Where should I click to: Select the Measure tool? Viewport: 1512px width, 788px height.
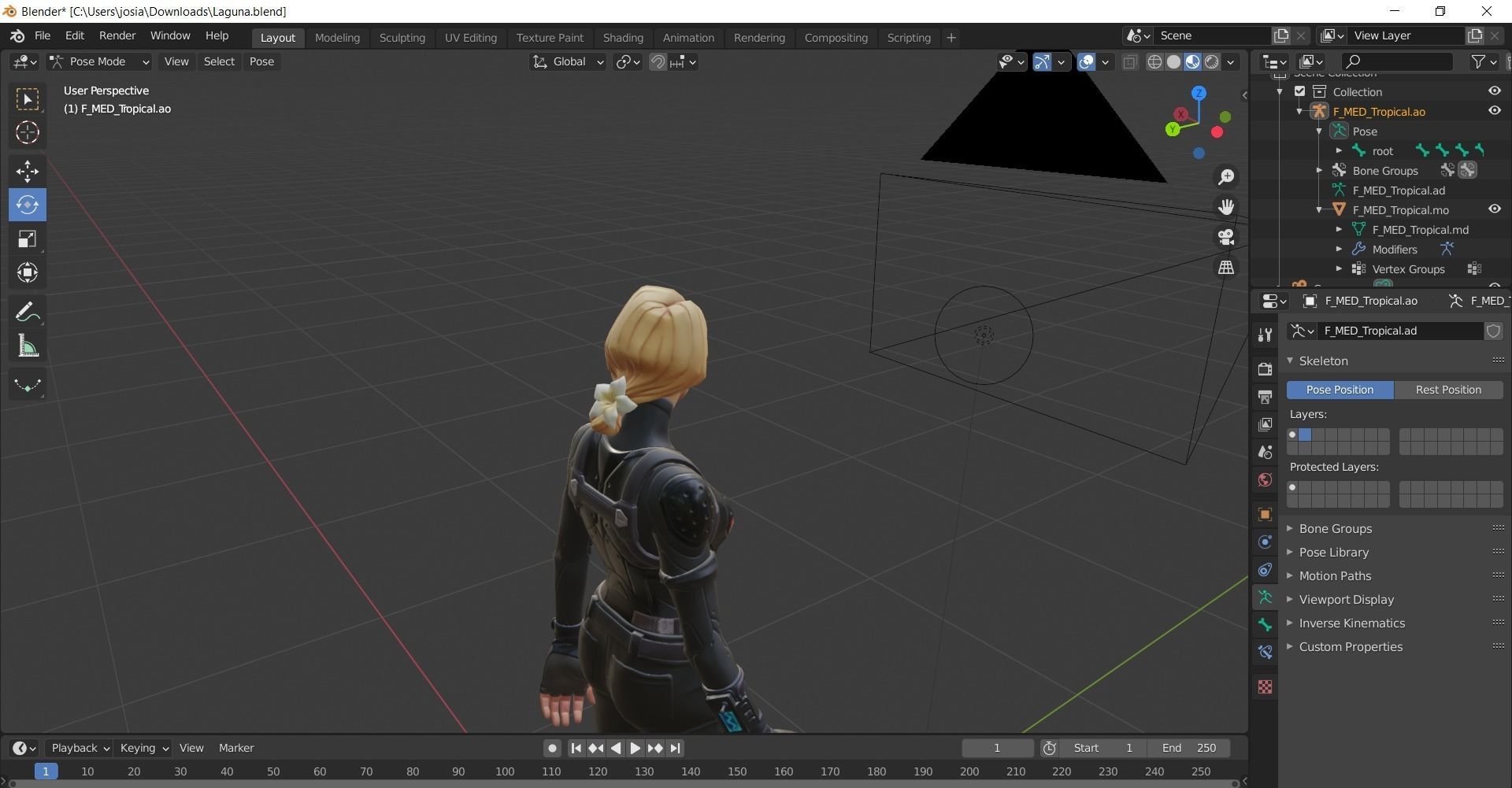point(28,346)
